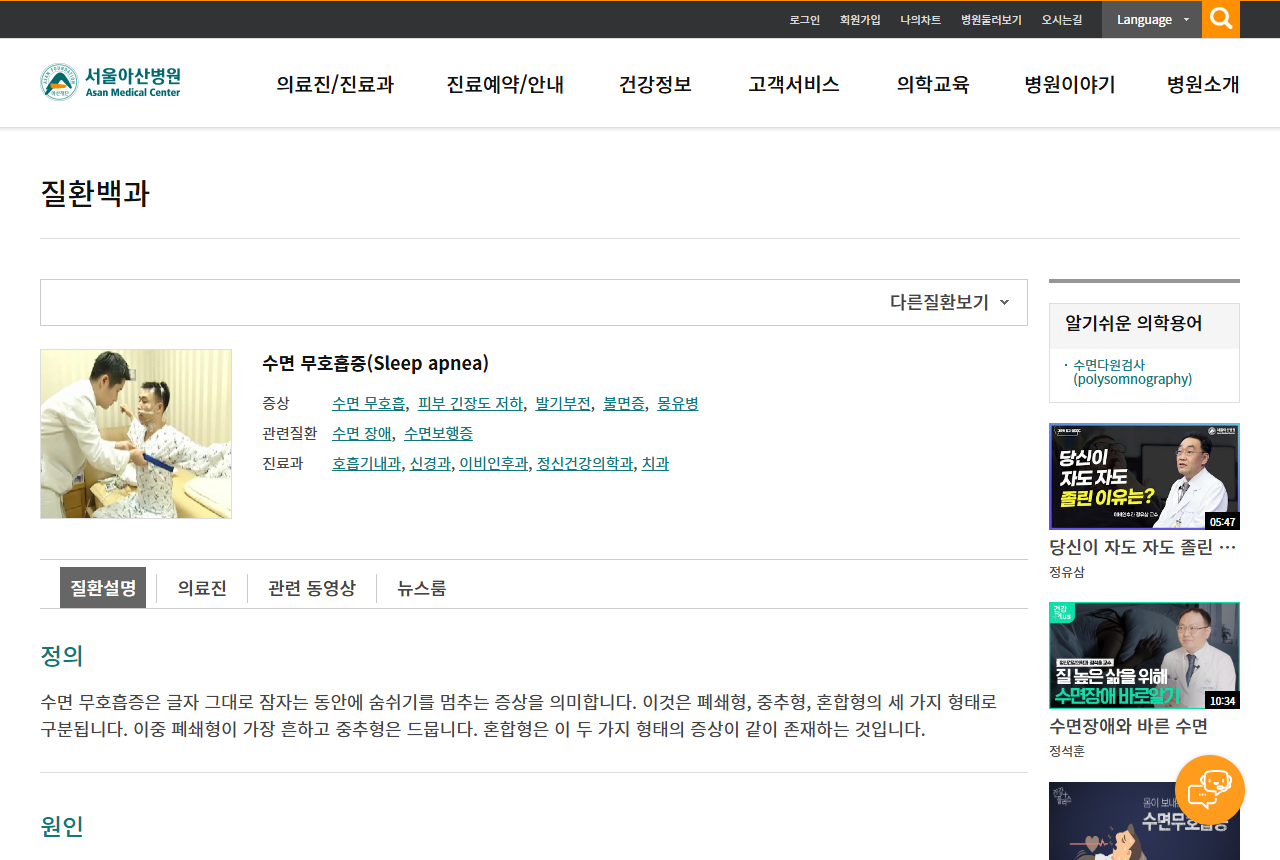Click video title 당신이 자도 자도 졸린

tap(1143, 547)
